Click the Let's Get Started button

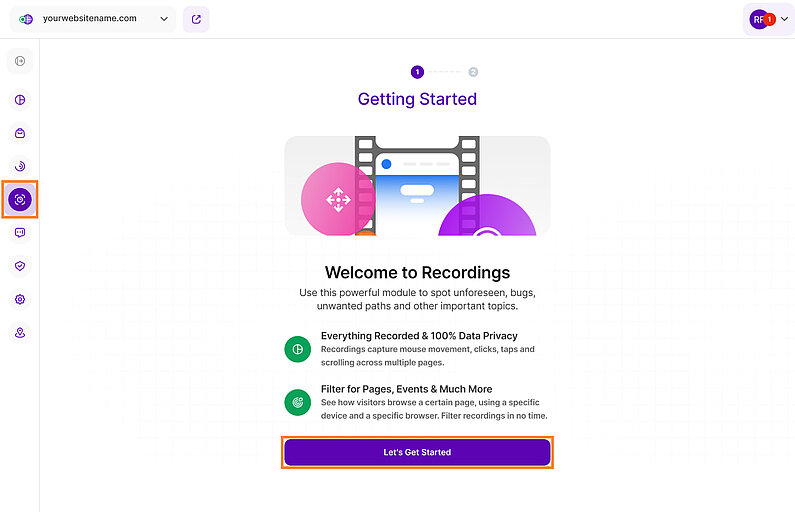417,452
